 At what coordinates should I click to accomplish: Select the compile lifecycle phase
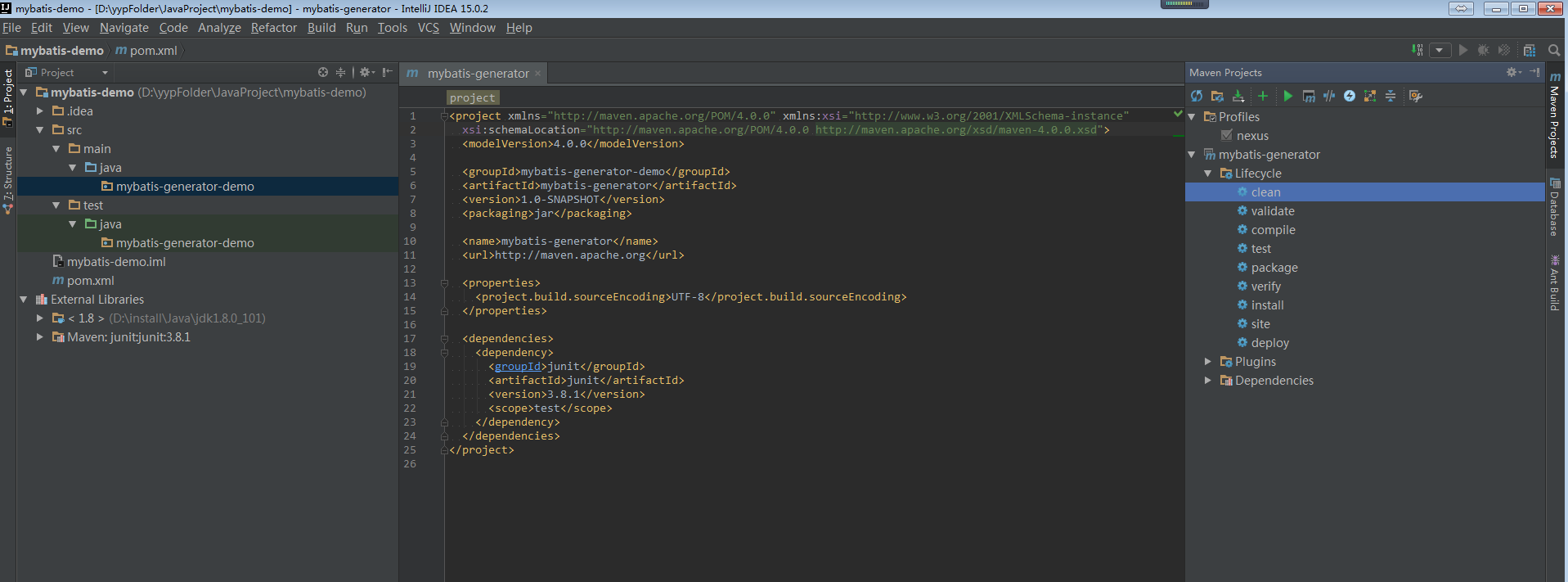pos(1273,230)
